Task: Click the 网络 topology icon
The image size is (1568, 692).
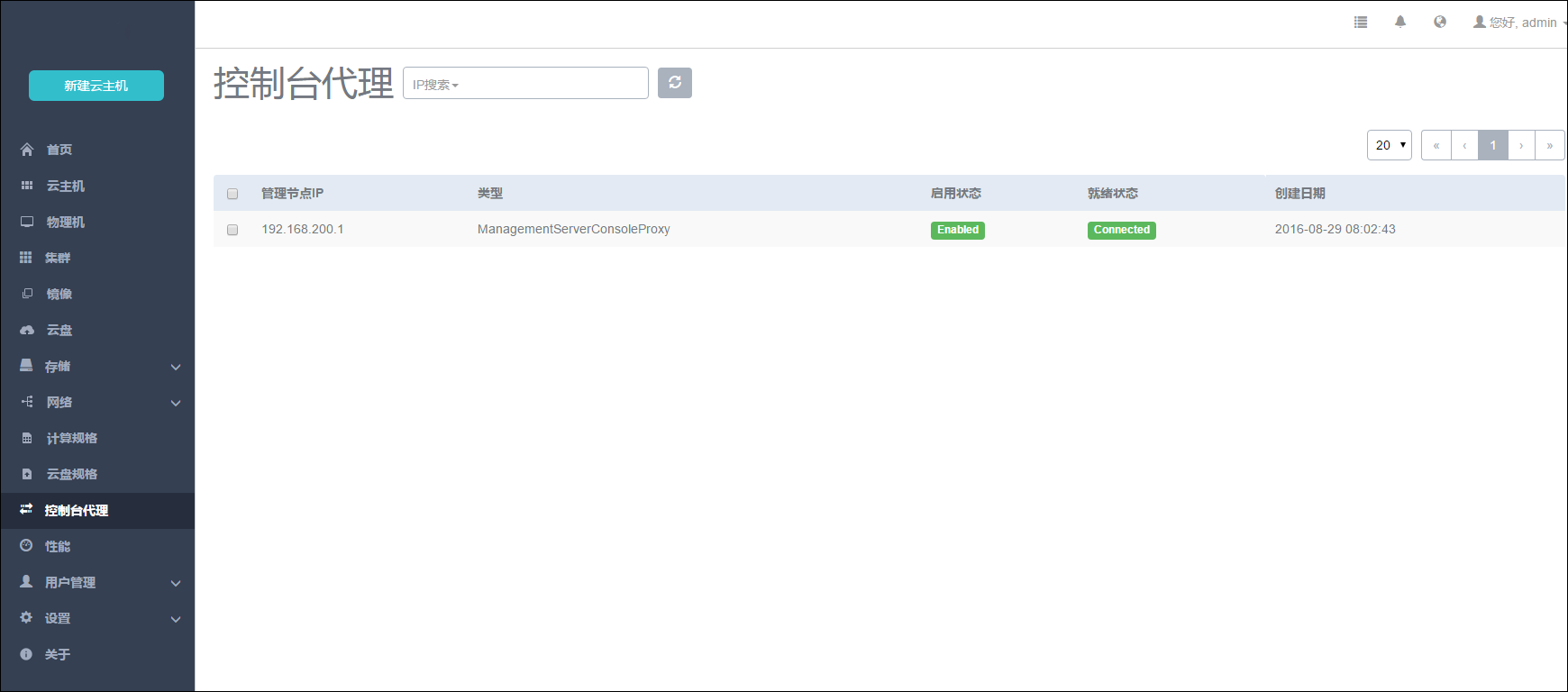Action: click(x=27, y=402)
